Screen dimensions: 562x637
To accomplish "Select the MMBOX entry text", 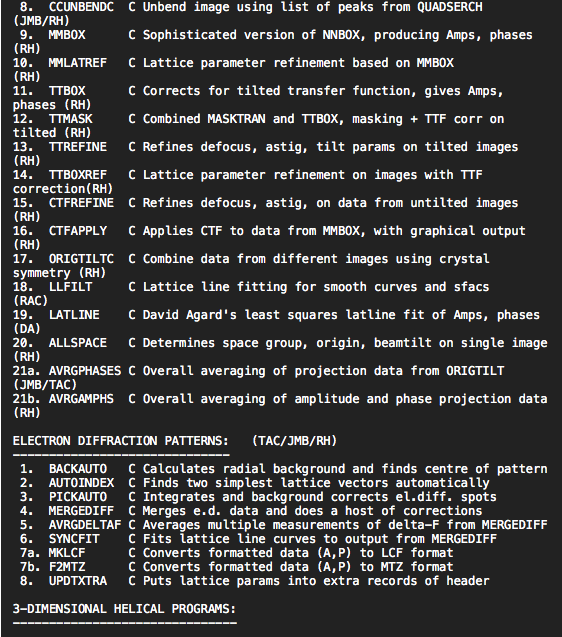I will (x=67, y=35).
